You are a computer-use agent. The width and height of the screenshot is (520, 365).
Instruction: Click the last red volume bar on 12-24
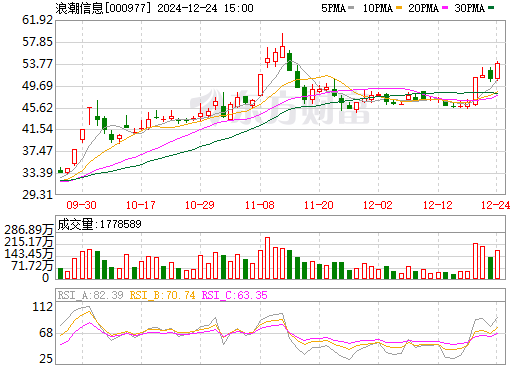498,265
